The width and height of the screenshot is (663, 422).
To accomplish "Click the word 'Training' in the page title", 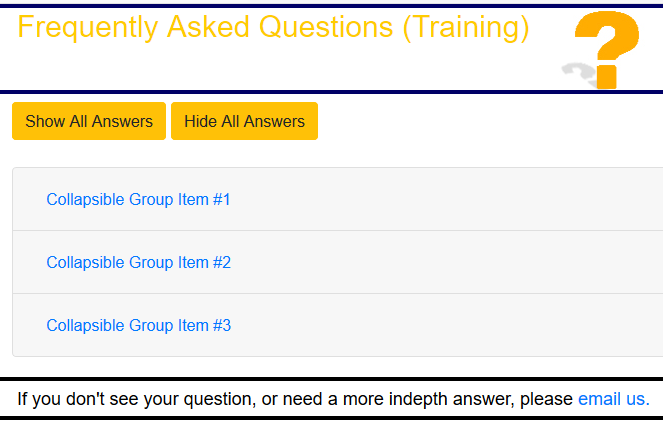I will [466, 28].
